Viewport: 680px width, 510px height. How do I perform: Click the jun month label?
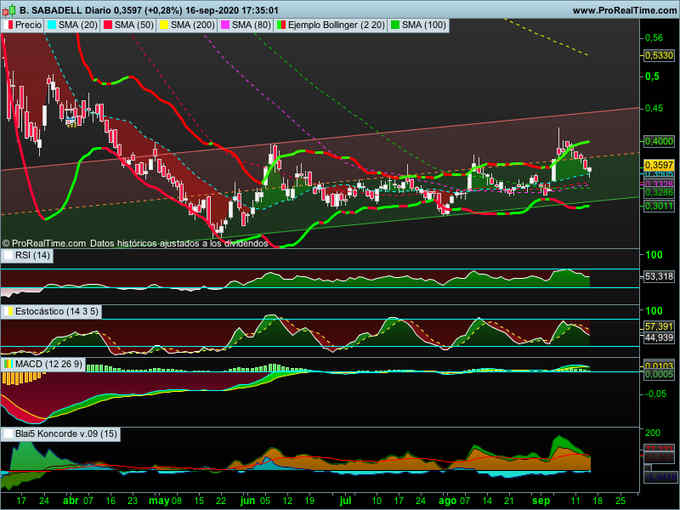point(248,501)
